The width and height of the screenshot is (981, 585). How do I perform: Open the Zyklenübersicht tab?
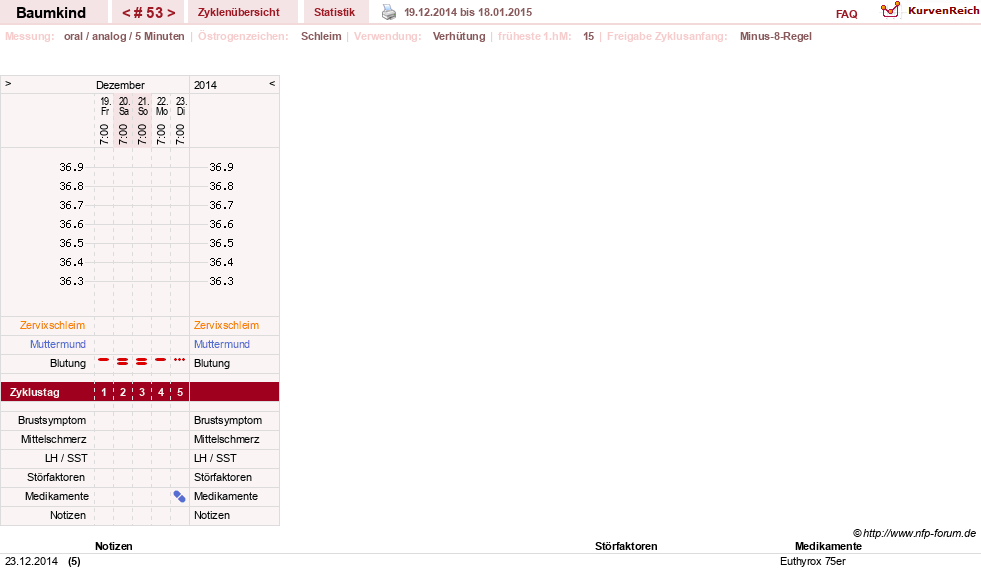pyautogui.click(x=238, y=12)
